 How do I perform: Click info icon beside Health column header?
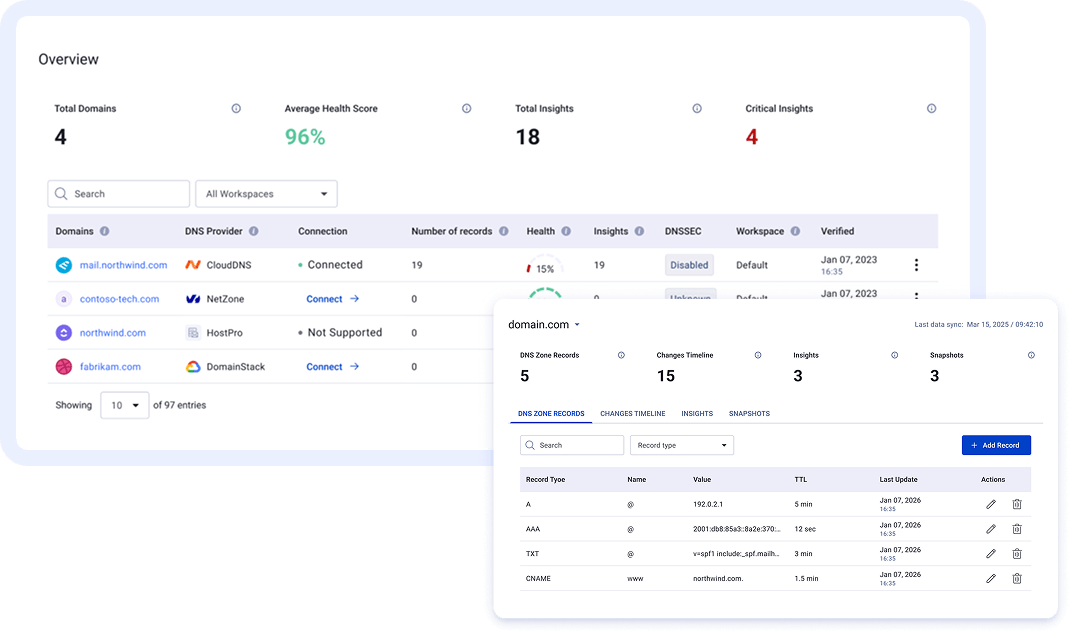pyautogui.click(x=566, y=232)
